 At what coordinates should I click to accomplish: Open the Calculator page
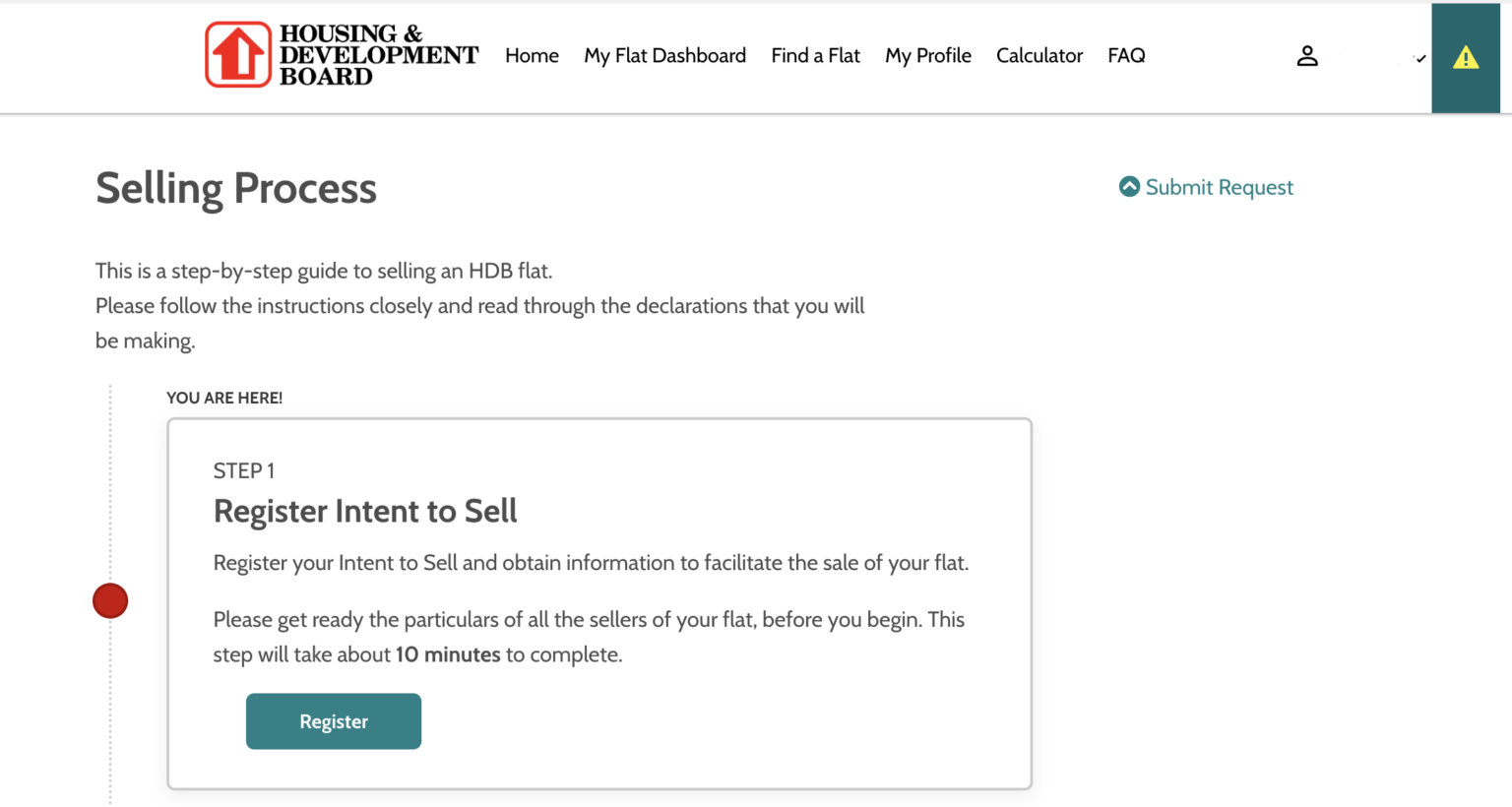[1039, 56]
